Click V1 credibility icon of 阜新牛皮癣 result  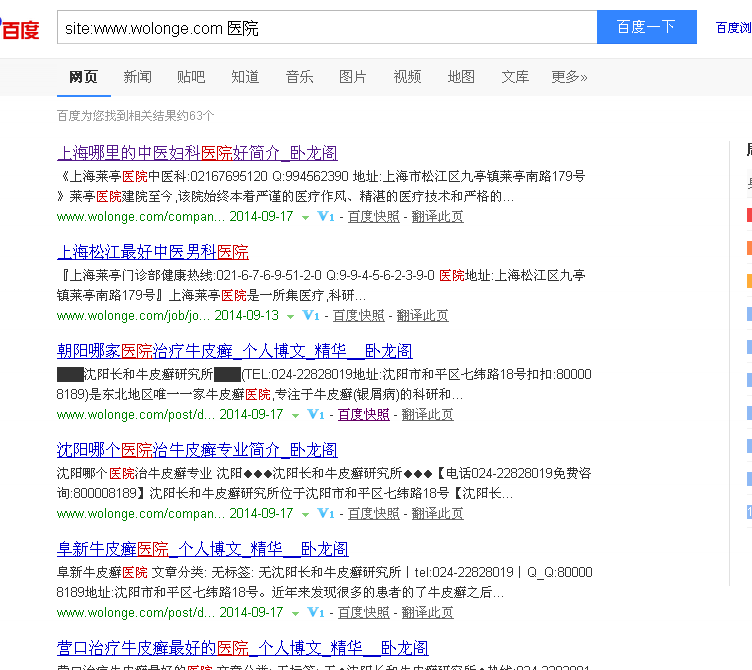(316, 612)
